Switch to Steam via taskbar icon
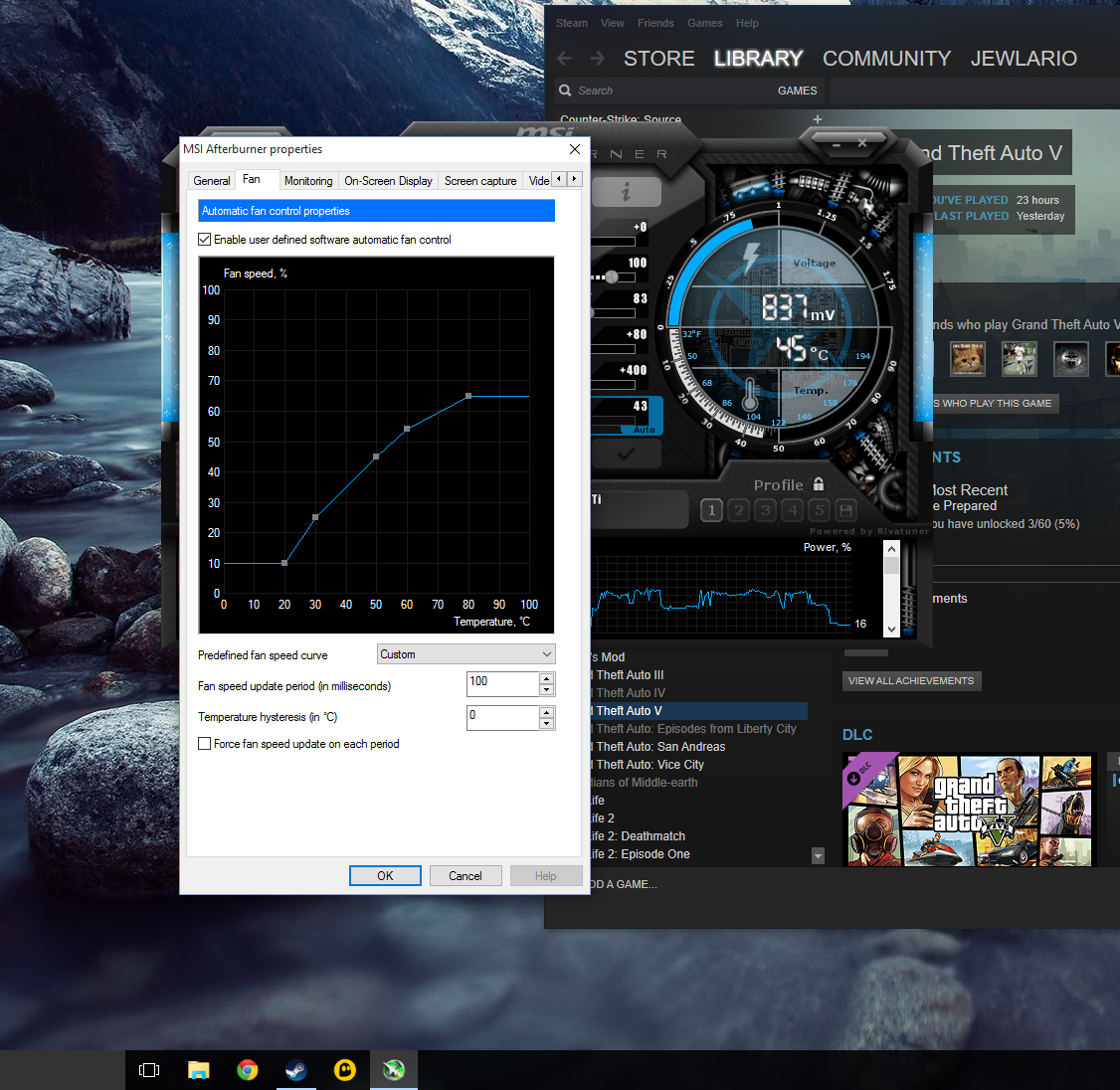The height and width of the screenshot is (1090, 1120). tap(295, 1069)
